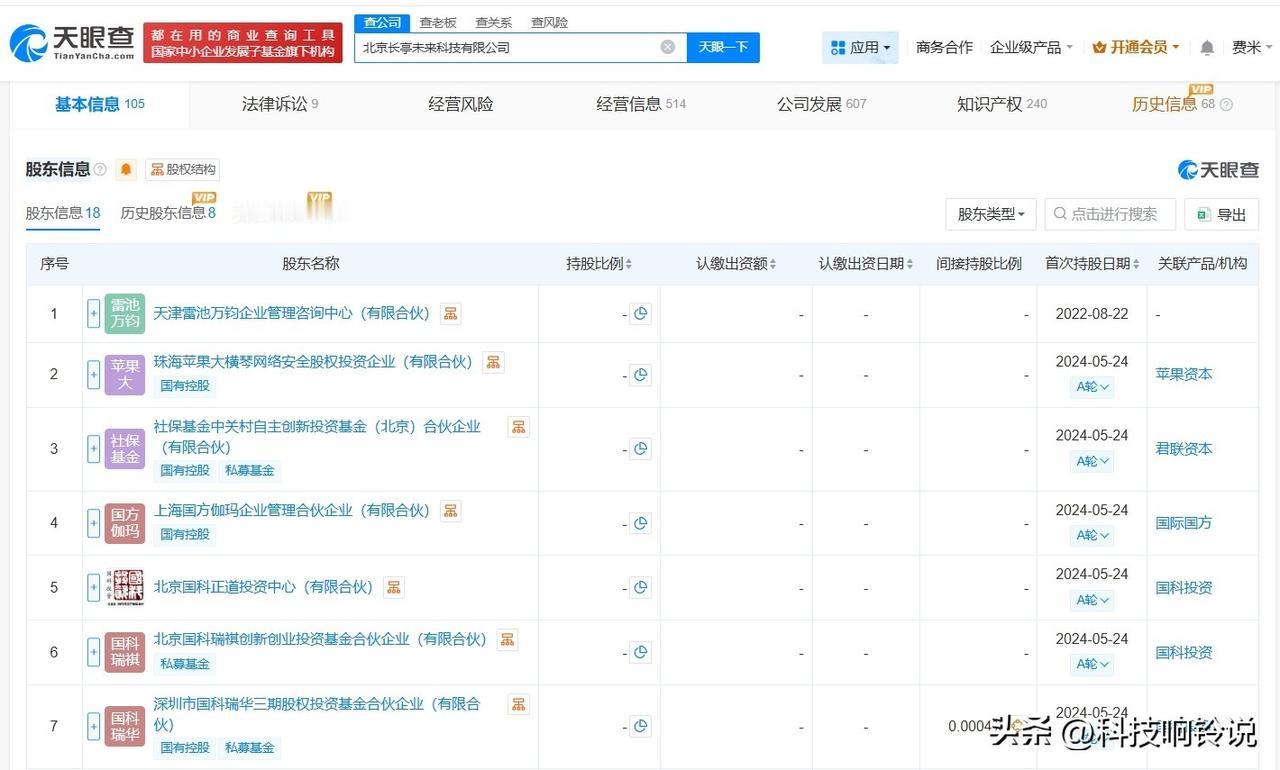View shareholding pie icon in row 6

coord(640,653)
